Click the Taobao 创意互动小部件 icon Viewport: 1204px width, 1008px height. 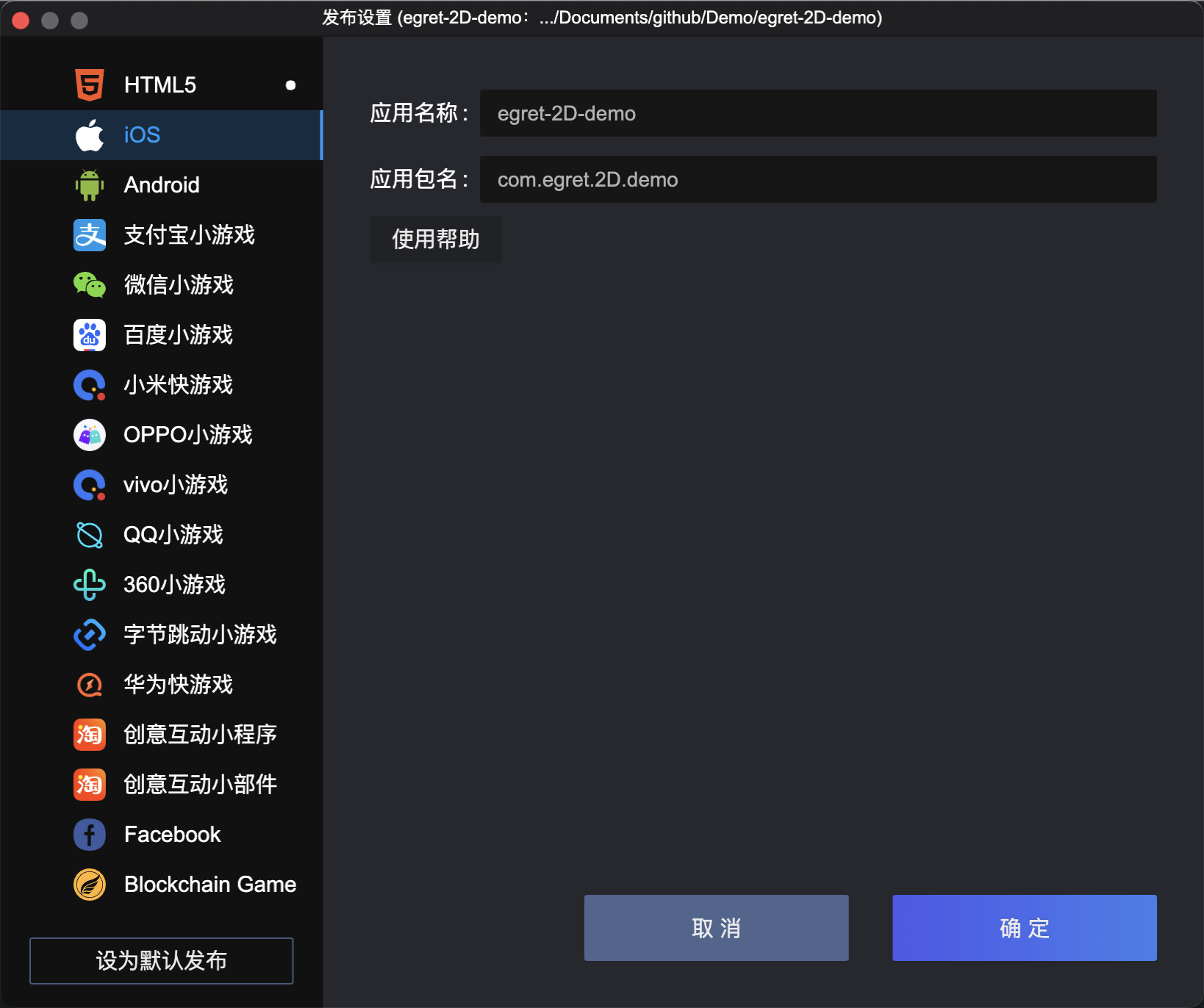click(90, 785)
